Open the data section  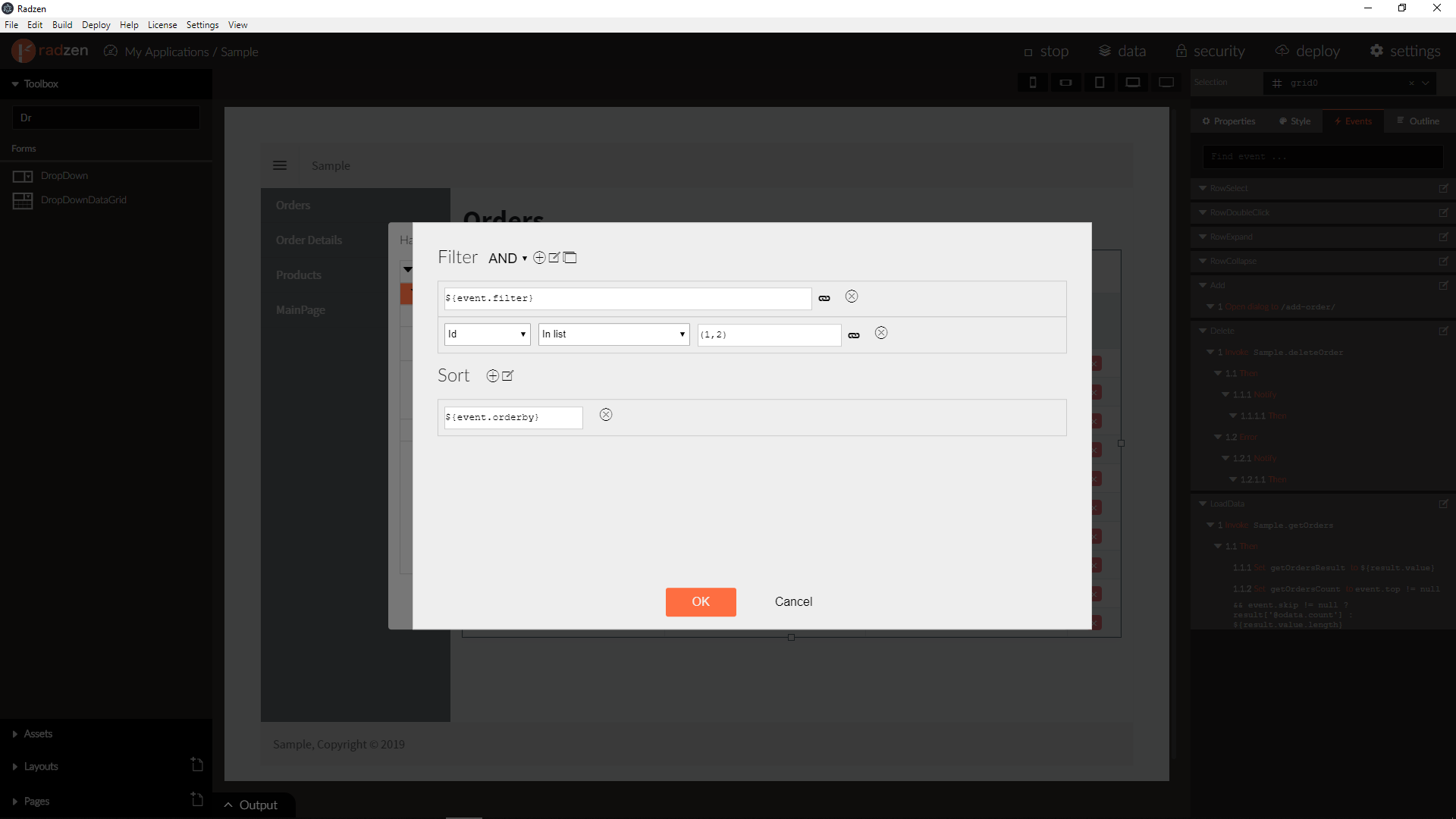pos(1122,52)
